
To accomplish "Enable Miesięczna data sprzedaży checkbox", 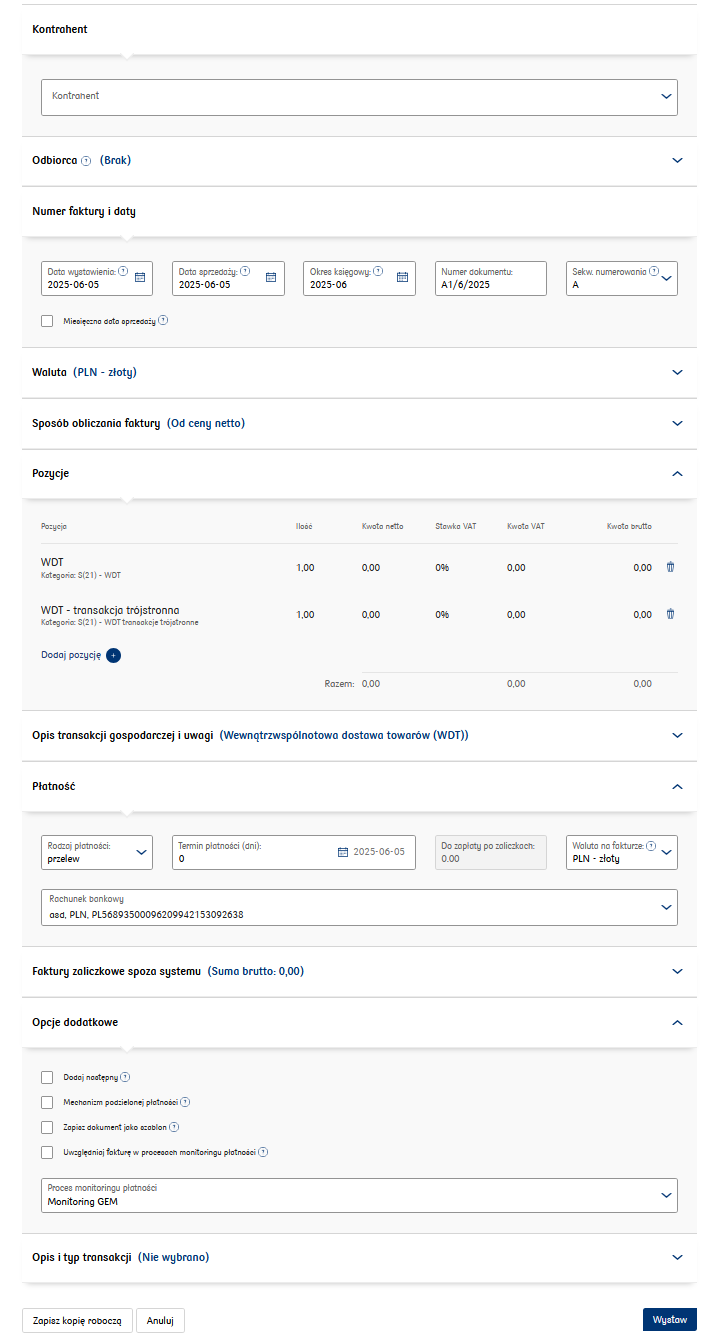I will [x=47, y=321].
